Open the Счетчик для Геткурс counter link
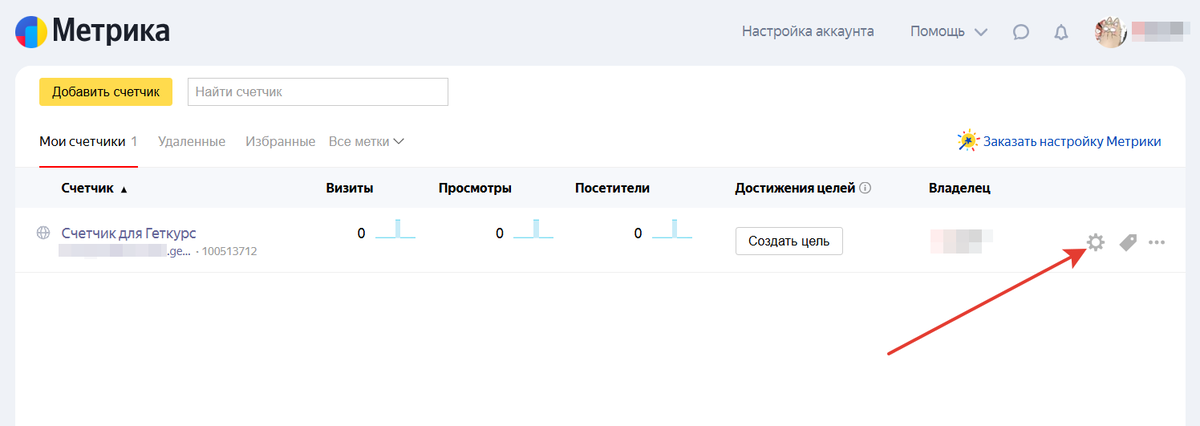Viewport: 1200px width, 426px height. pyautogui.click(x=129, y=233)
